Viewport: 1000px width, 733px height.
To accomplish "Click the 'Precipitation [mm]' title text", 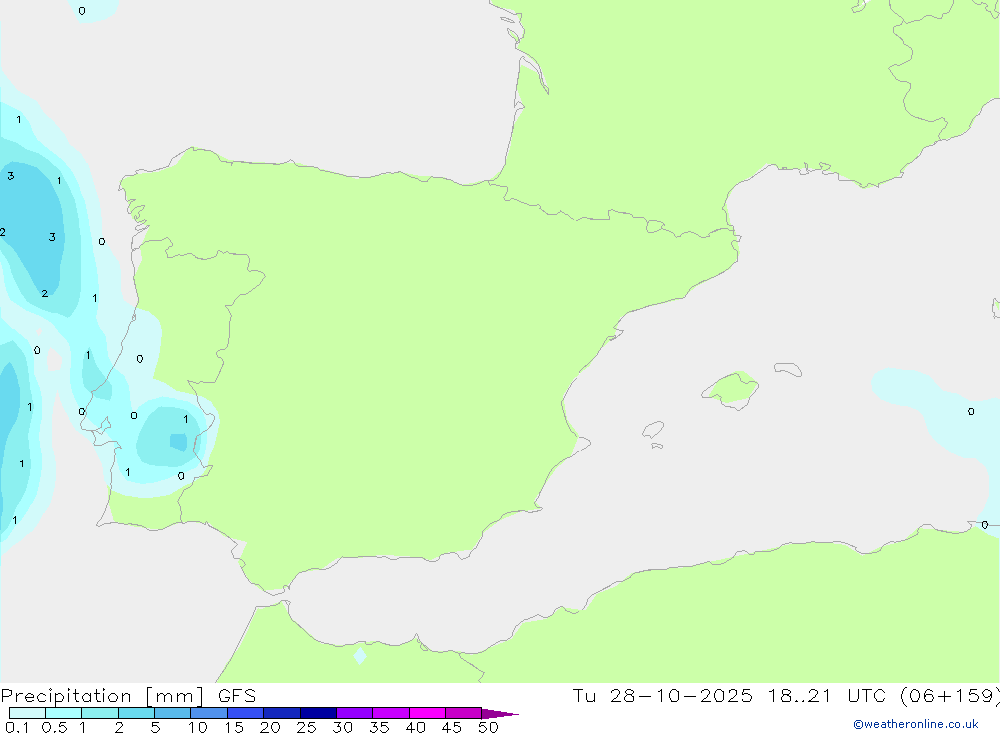I will (102, 696).
